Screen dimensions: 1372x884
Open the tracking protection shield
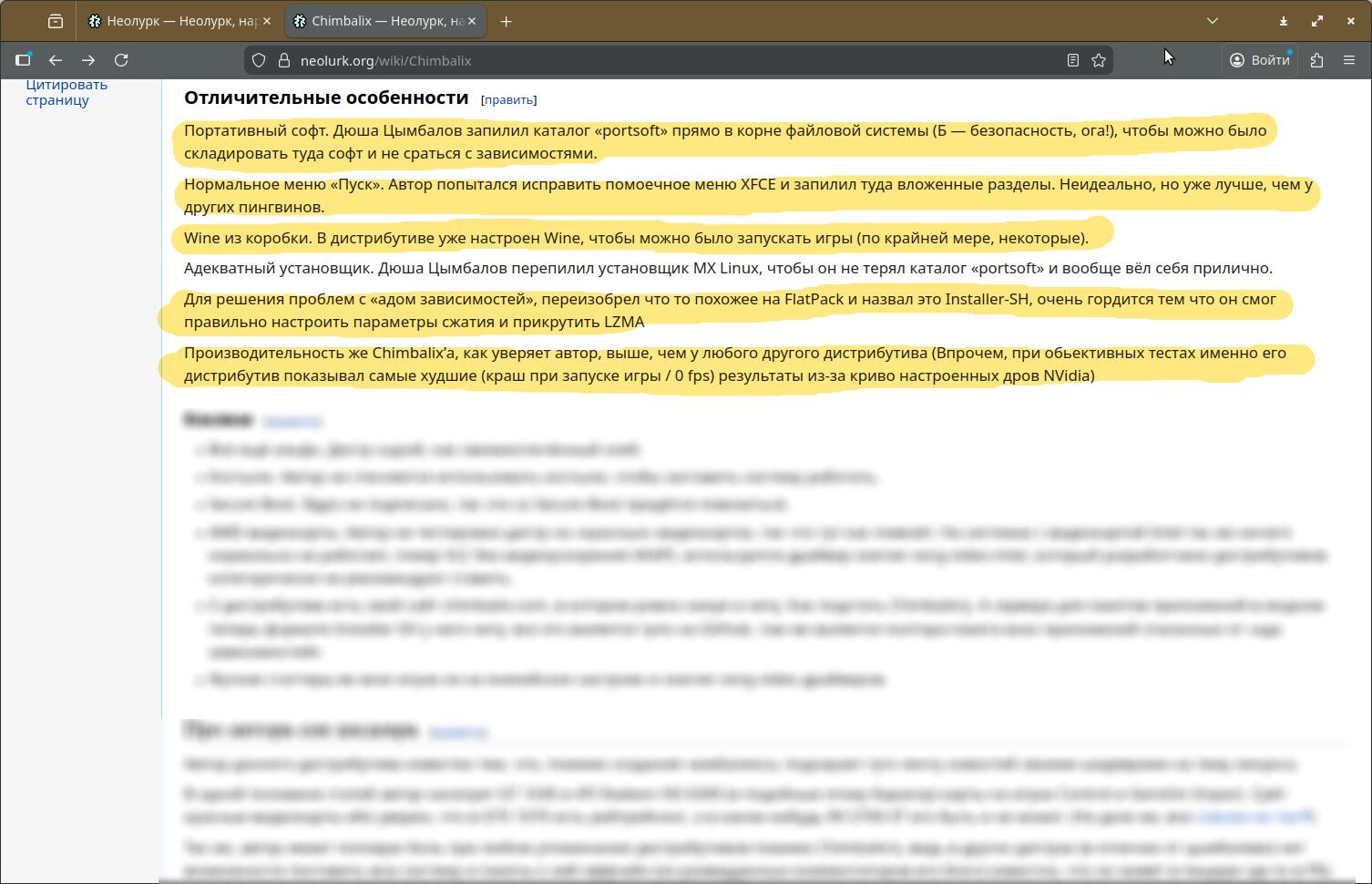pyautogui.click(x=259, y=60)
